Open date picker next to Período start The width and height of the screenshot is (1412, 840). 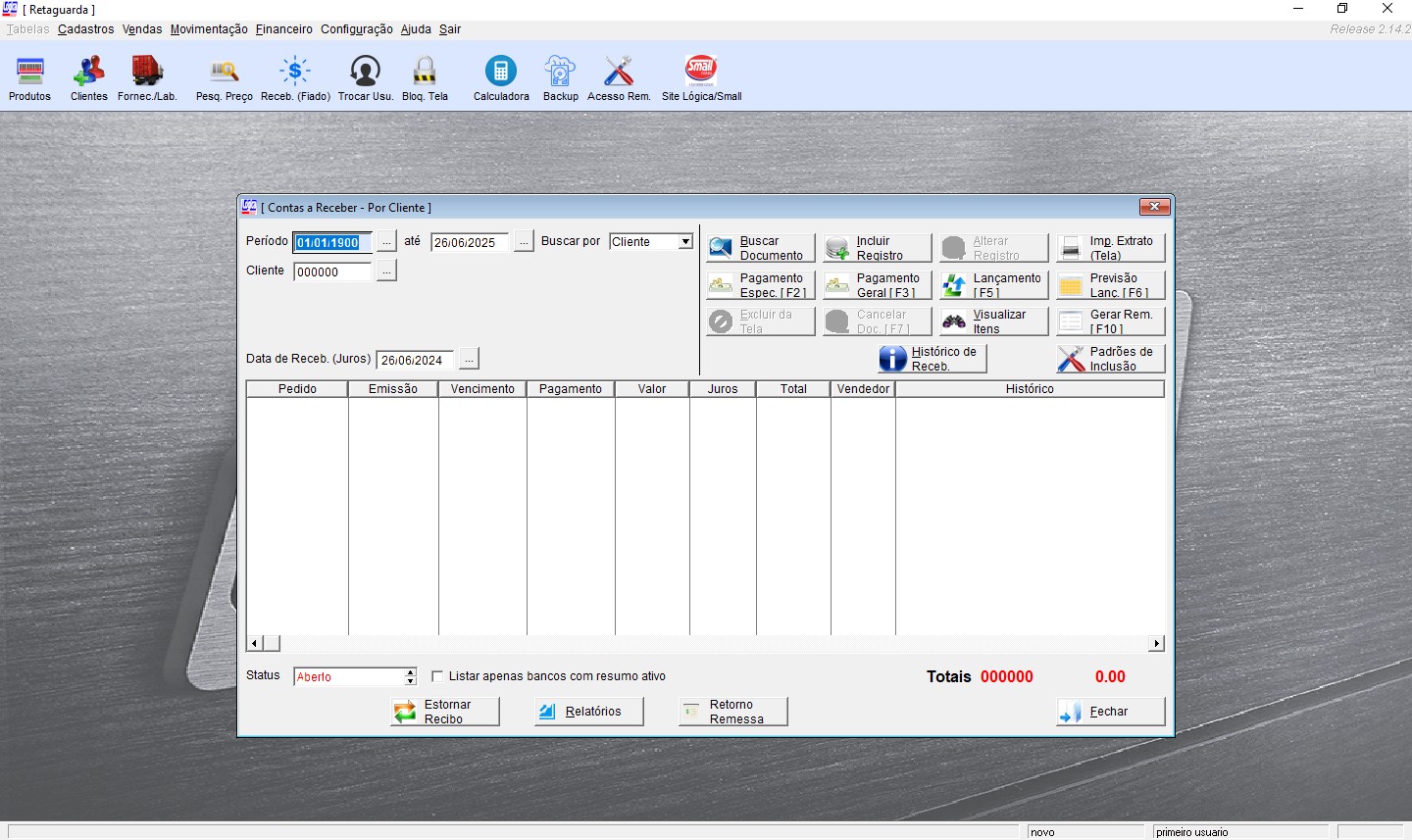coord(386,242)
